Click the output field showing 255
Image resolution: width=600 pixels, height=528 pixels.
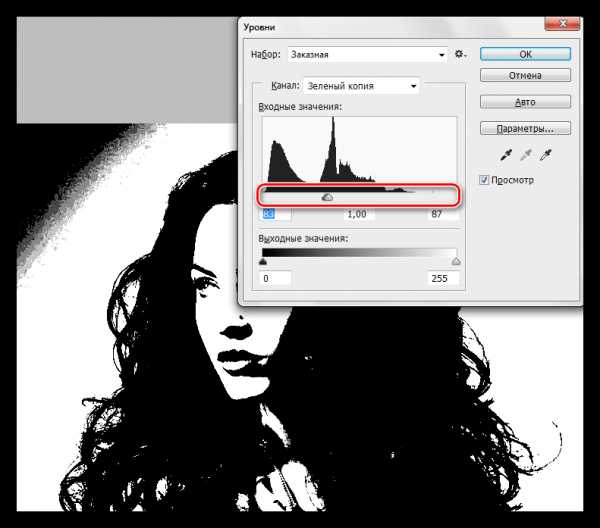click(443, 278)
